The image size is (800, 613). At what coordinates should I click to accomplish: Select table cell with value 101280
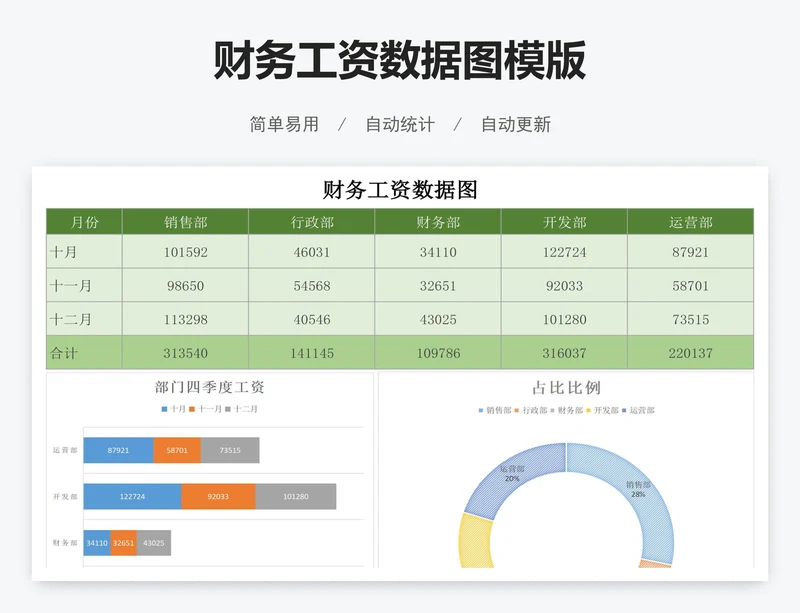coord(564,319)
